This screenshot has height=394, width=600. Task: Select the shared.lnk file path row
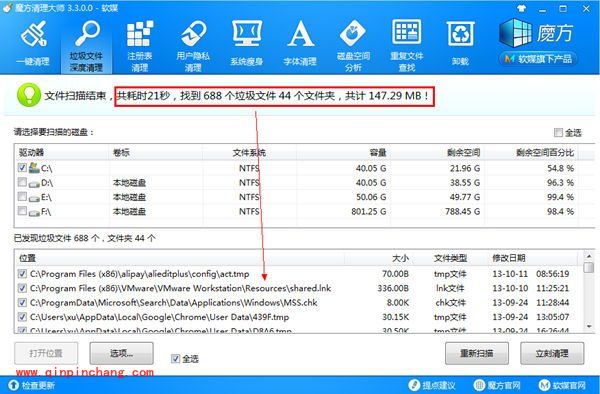[181, 288]
